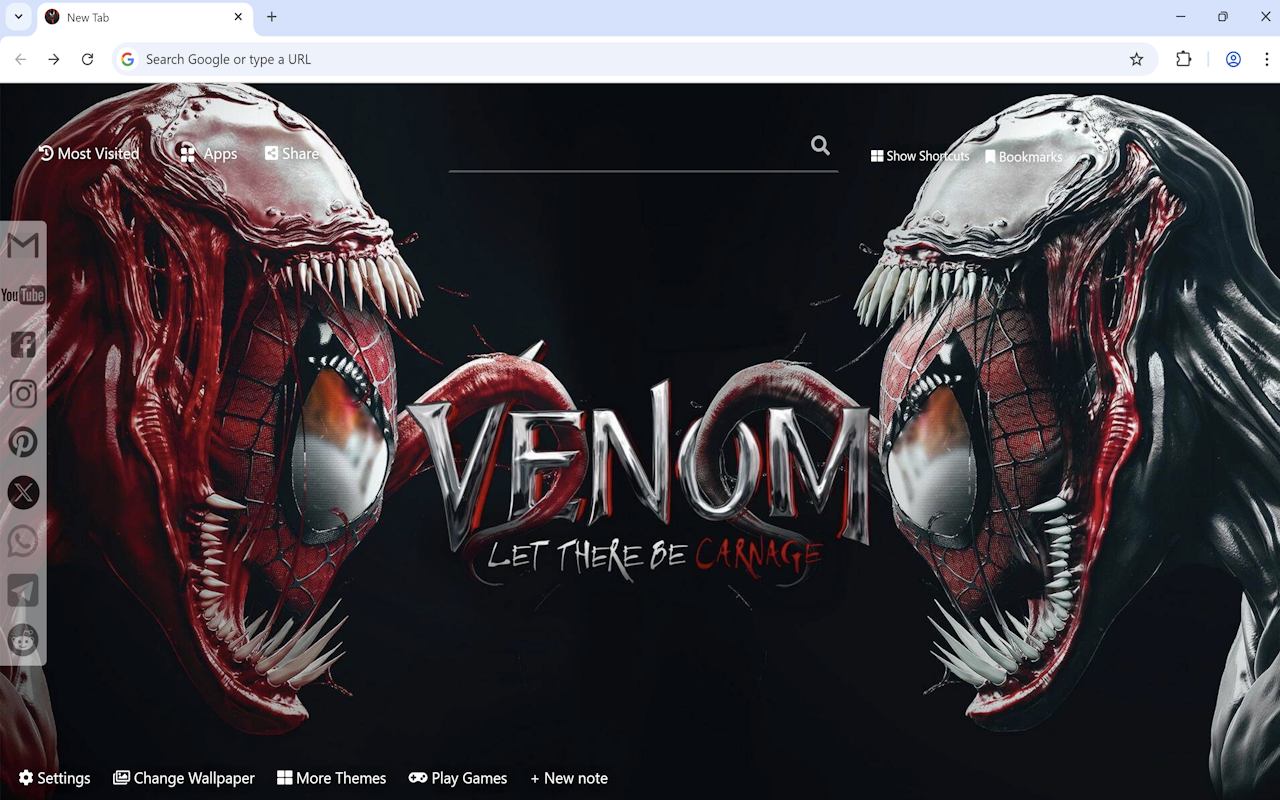The image size is (1280, 800).
Task: Open YouTube from the sidebar
Action: point(22,294)
